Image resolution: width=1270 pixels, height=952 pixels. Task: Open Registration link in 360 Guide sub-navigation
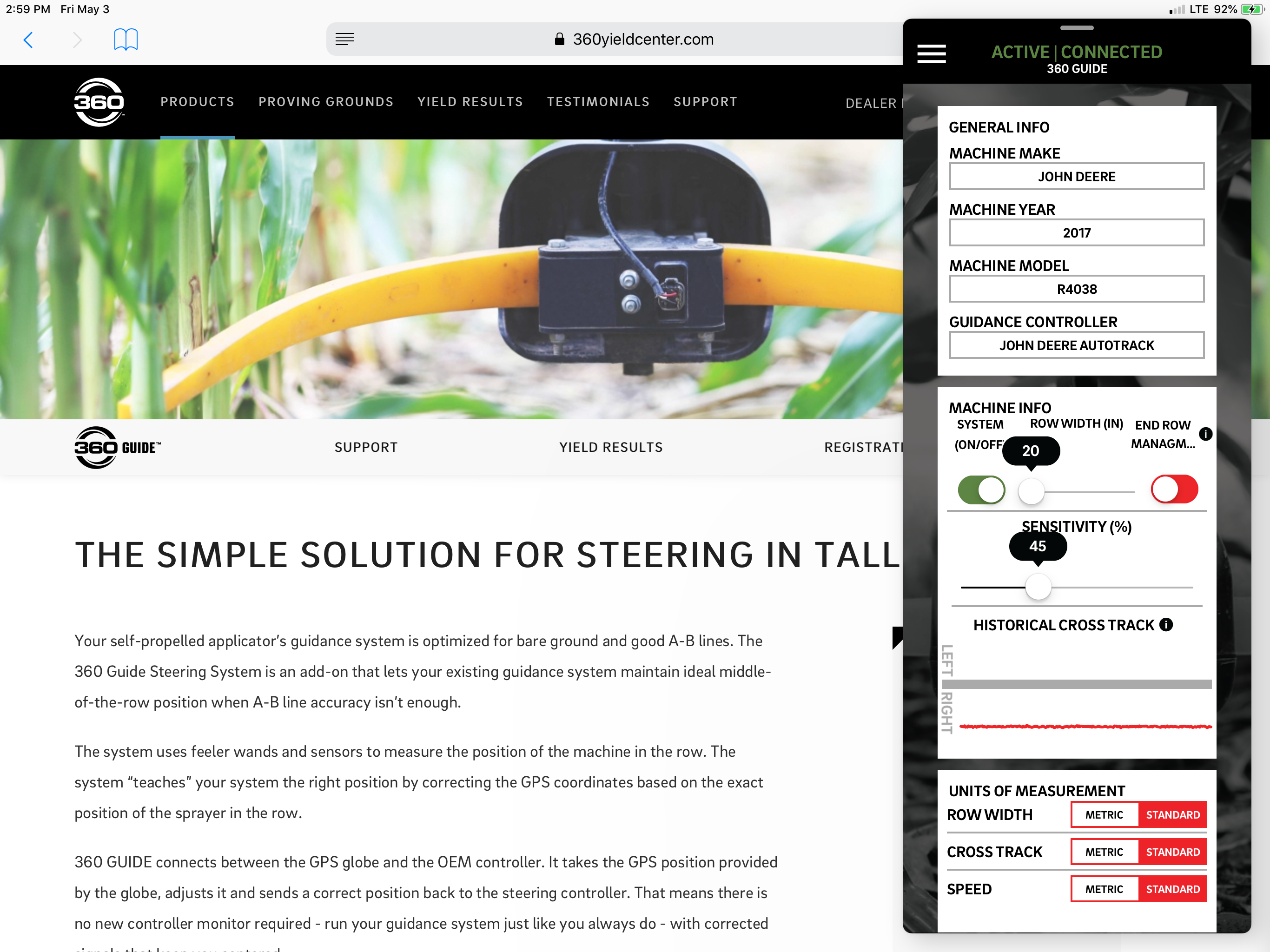click(864, 447)
